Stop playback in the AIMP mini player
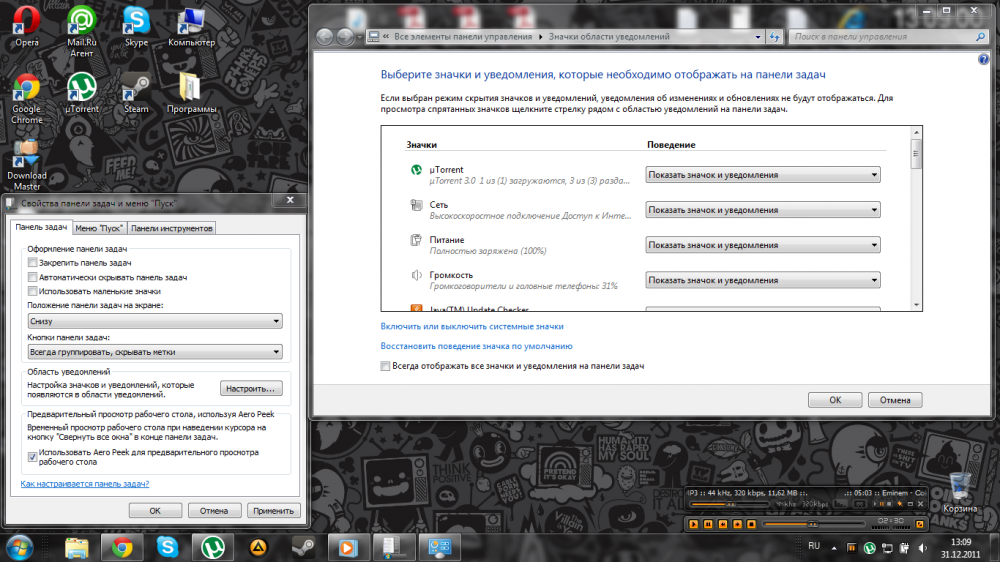The height and width of the screenshot is (562, 1000). (x=751, y=524)
